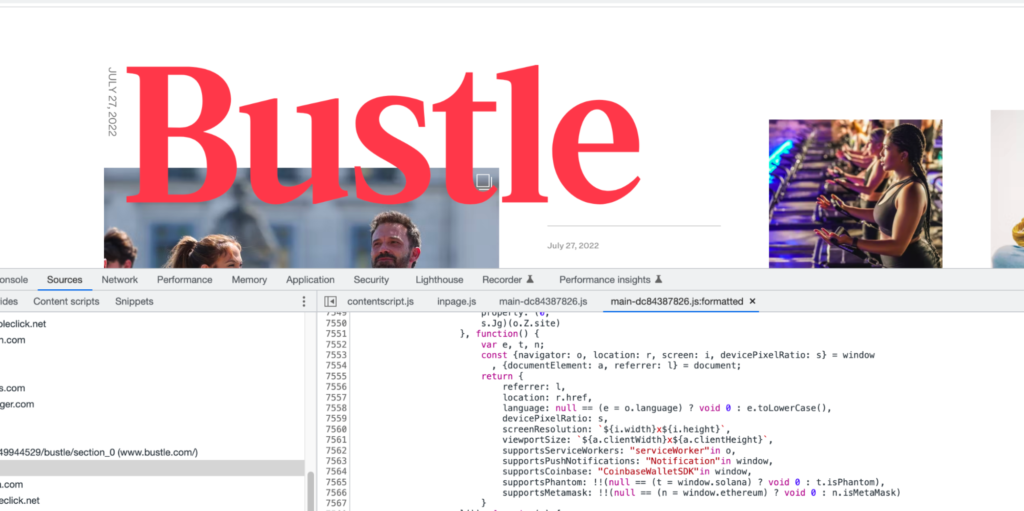This screenshot has height=511, width=1024.
Task: Open the Performance panel tab
Action: pyautogui.click(x=184, y=280)
